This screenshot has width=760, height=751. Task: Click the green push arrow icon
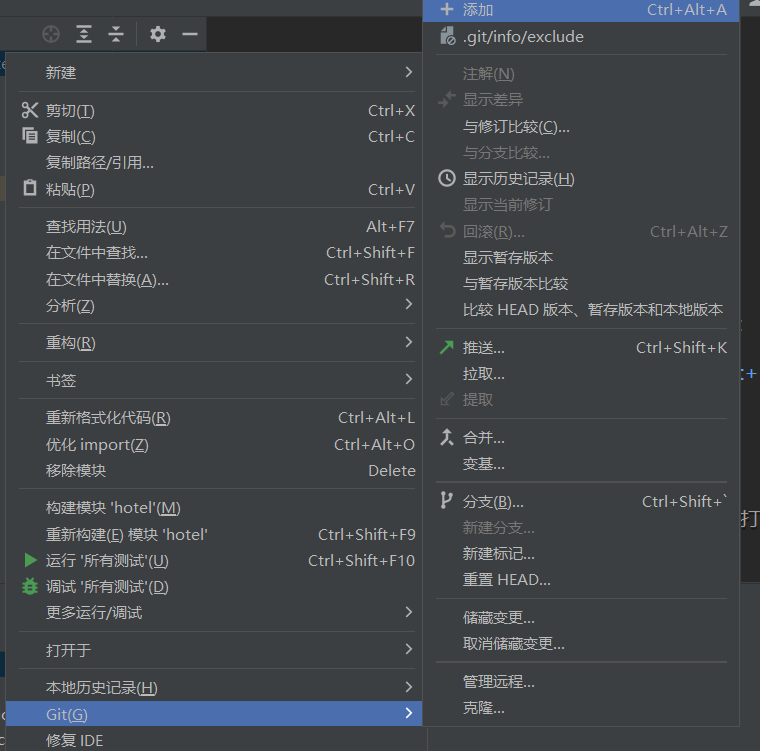coord(447,347)
